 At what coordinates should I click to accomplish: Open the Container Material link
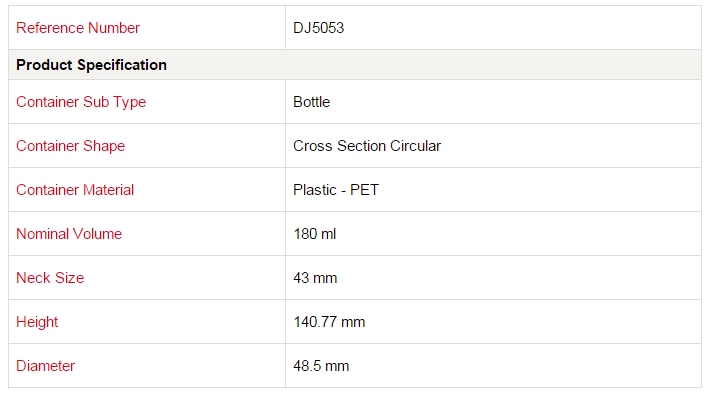tap(75, 190)
